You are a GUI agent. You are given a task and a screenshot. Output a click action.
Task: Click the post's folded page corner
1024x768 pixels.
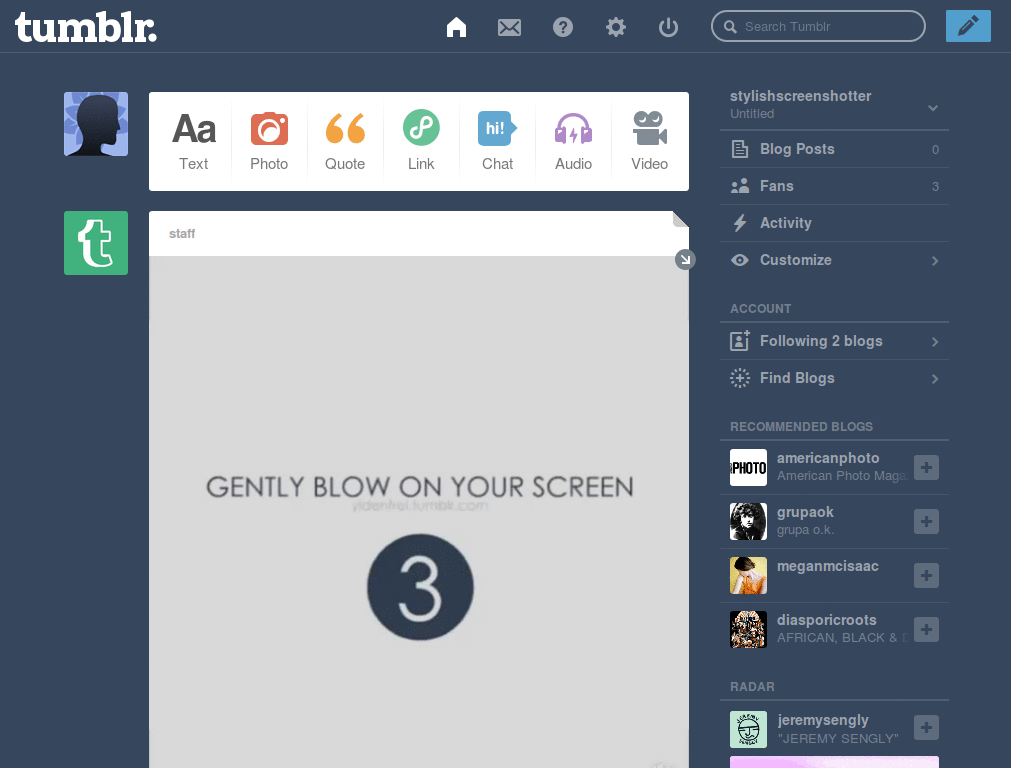tap(680, 219)
